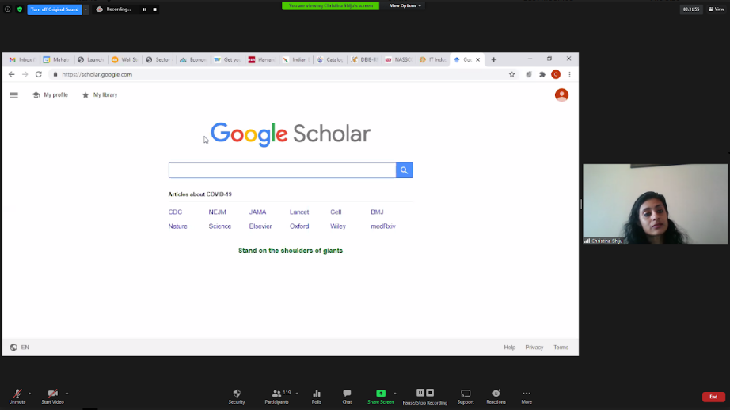Open Zoom Security shield icon
The height and width of the screenshot is (410, 730).
point(237,393)
